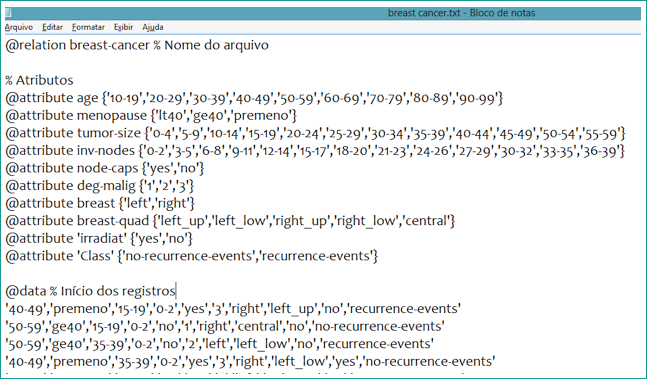Click on the @attribute menopause line

click(x=151, y=115)
